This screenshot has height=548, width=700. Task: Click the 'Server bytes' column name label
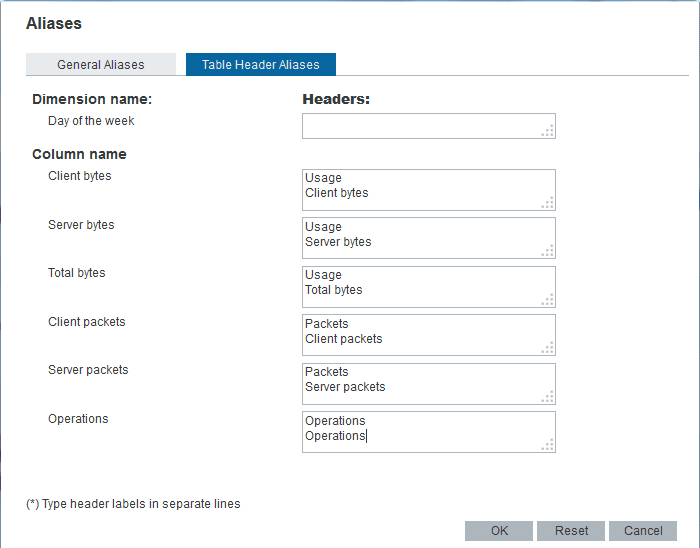(x=81, y=224)
